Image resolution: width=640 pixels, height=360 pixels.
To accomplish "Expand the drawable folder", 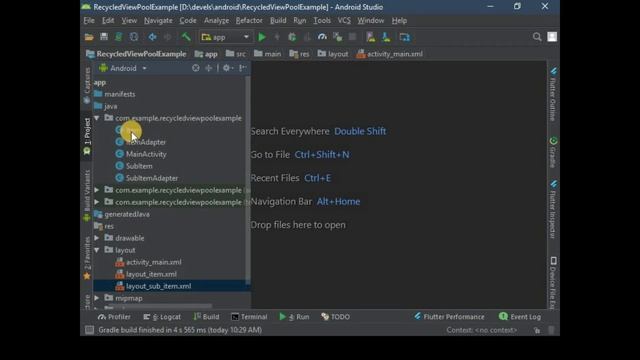I will [97, 238].
